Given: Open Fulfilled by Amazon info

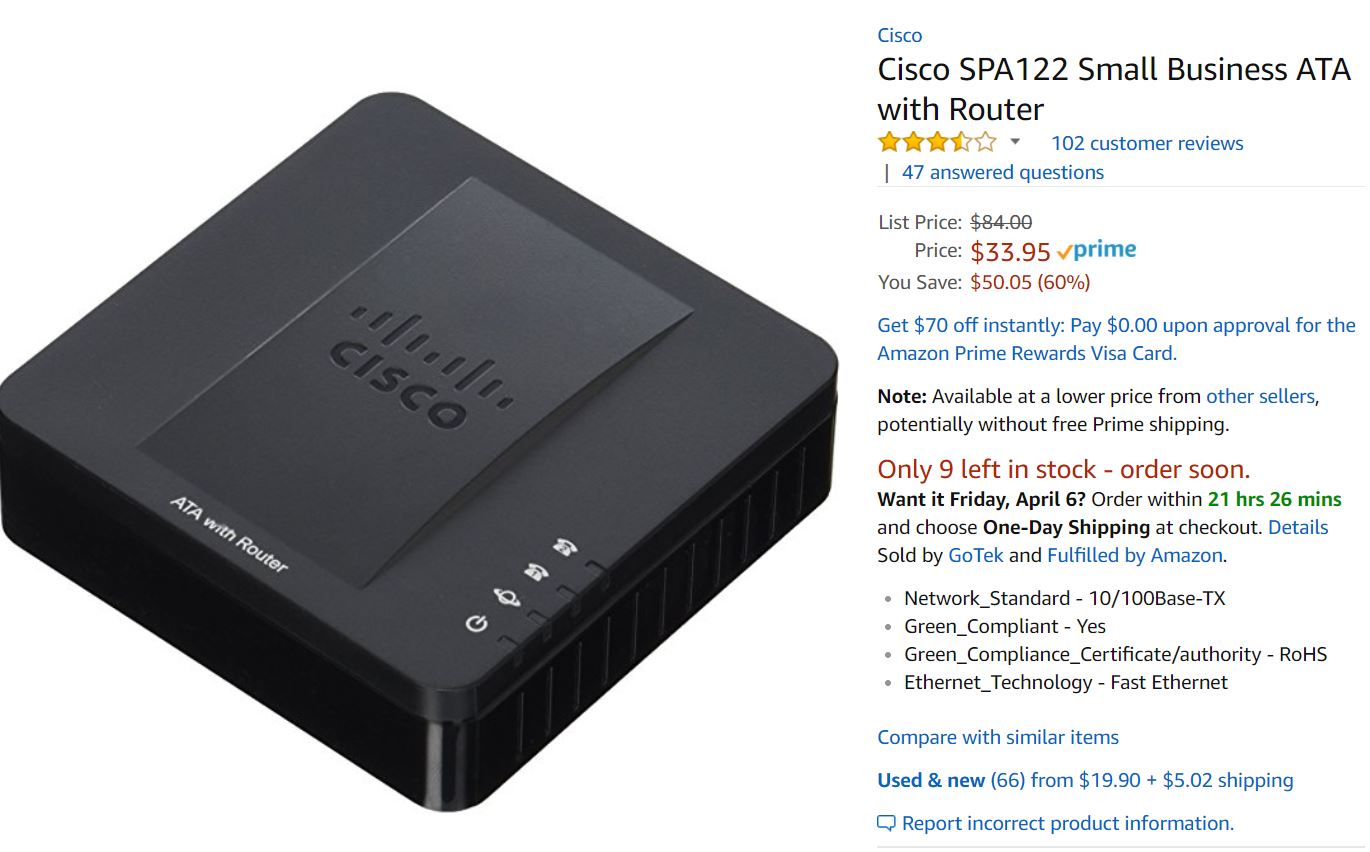Looking at the screenshot, I should (1135, 555).
